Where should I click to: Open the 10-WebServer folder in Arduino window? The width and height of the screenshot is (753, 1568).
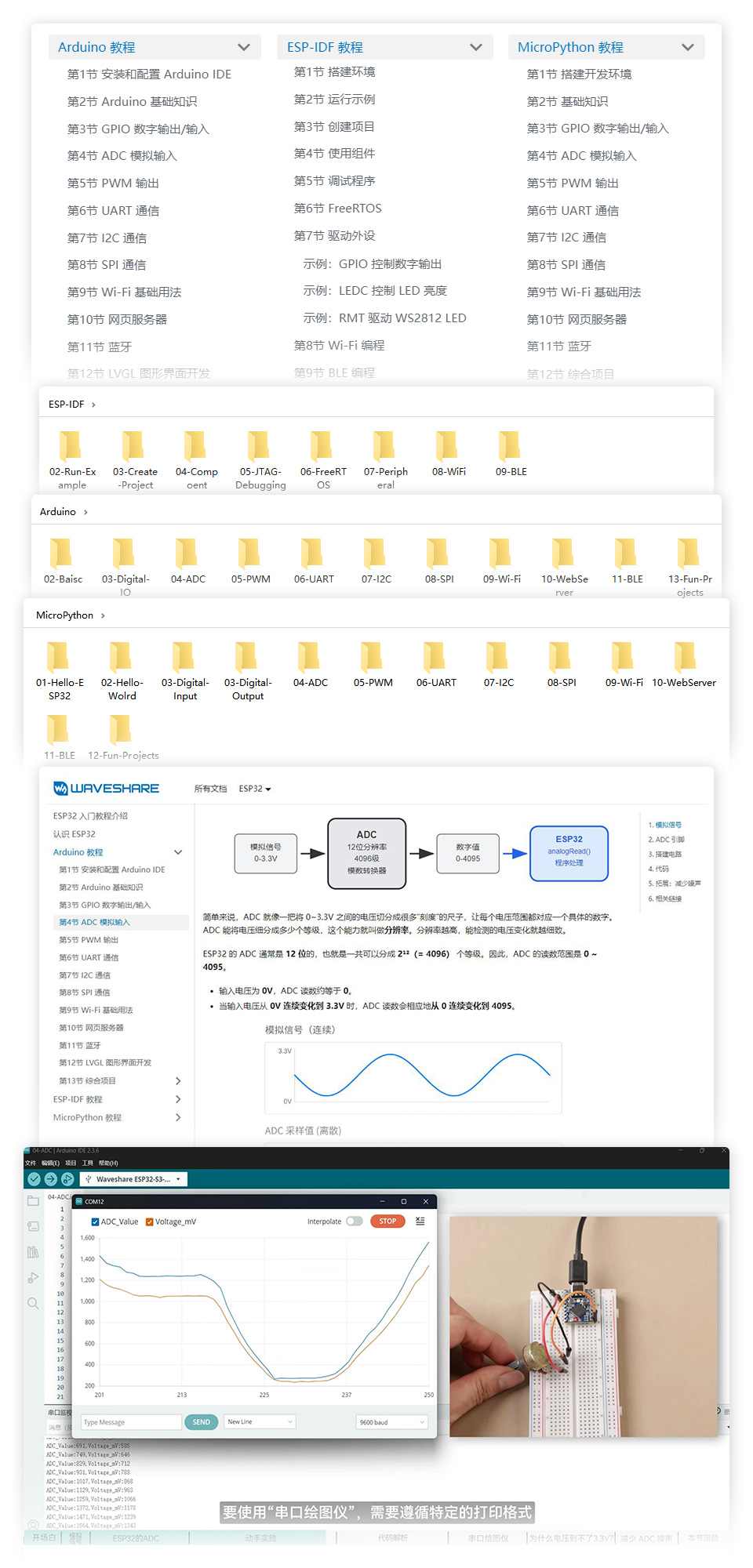click(565, 566)
